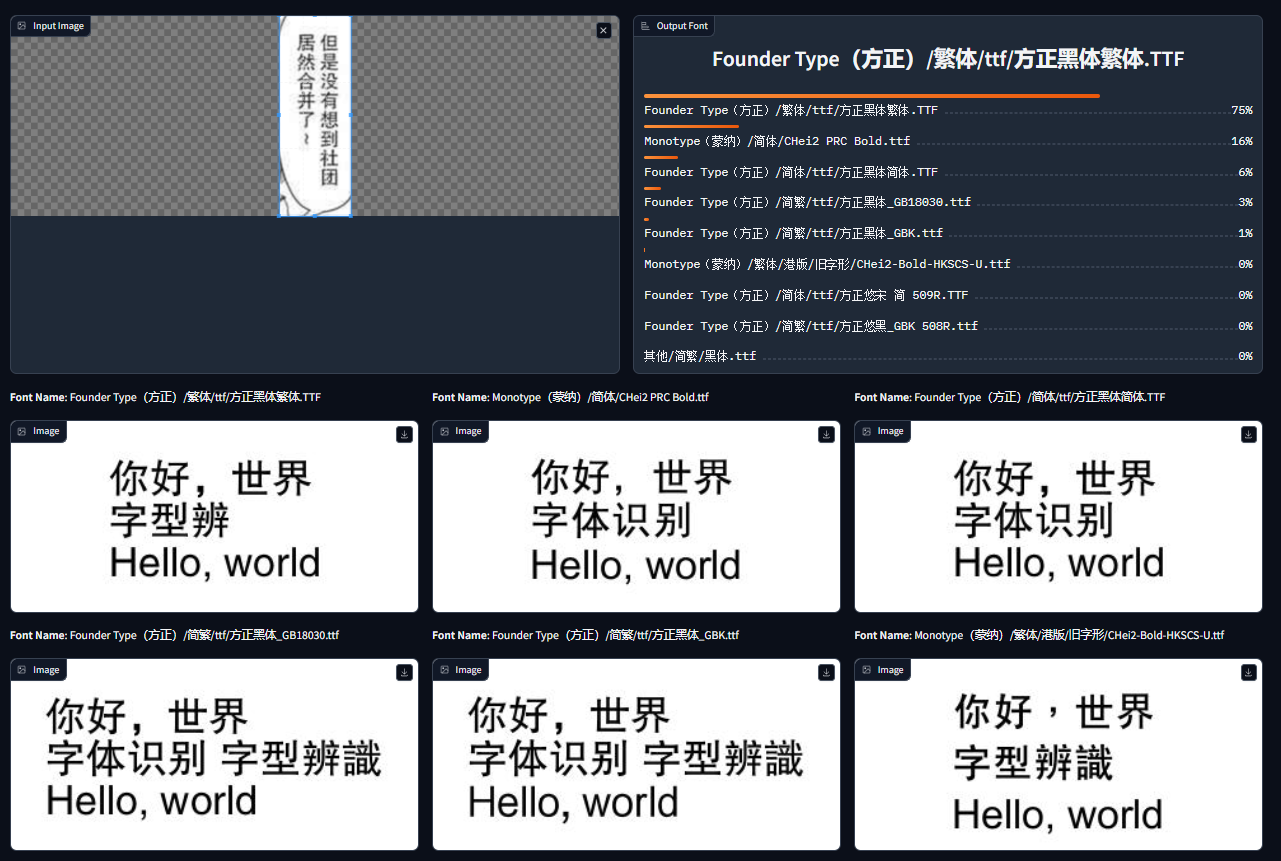Image resolution: width=1281 pixels, height=861 pixels.
Task: Open the 方正黑体简体.TTF sample preview
Action: coord(1058,517)
